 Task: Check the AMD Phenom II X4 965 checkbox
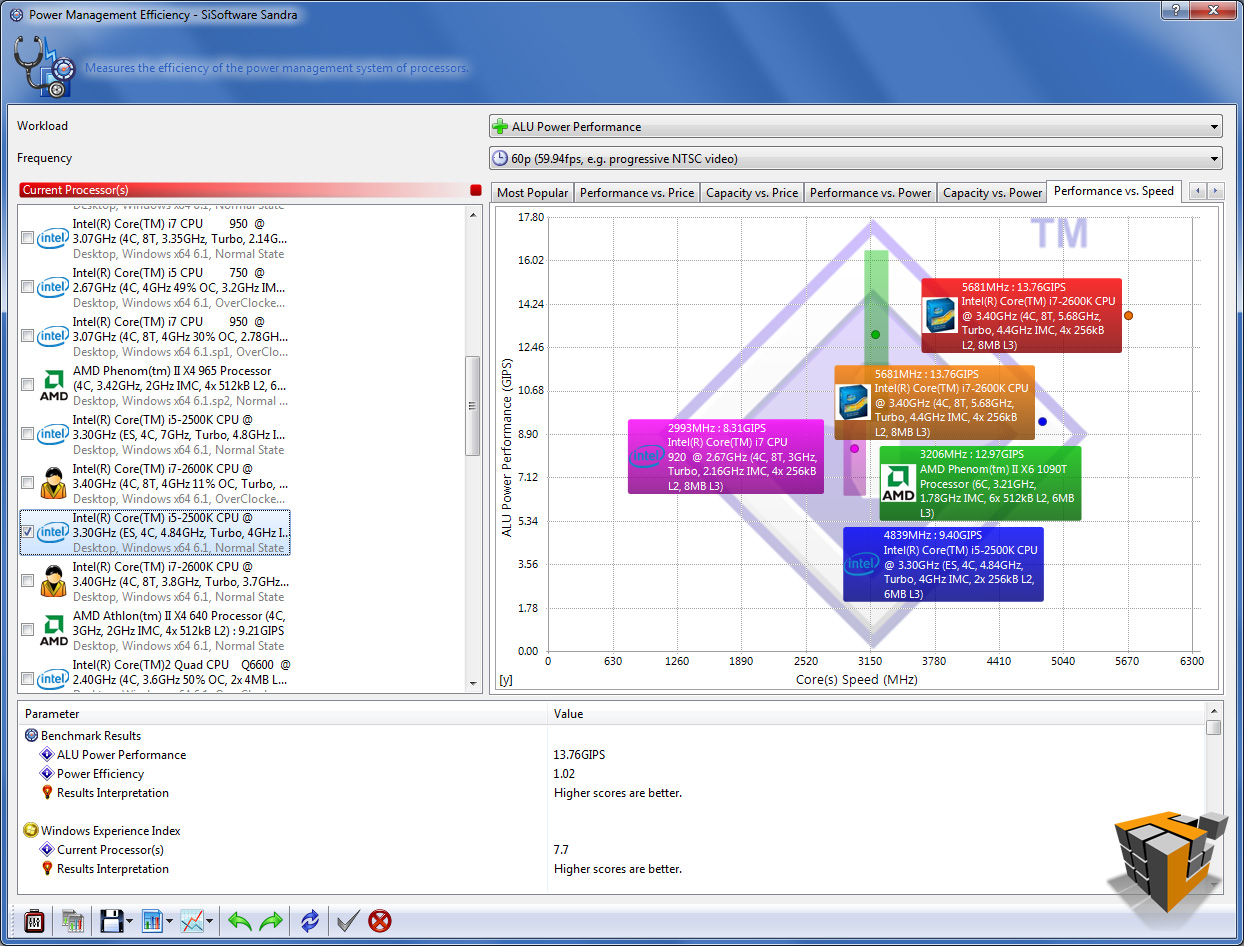tap(27, 385)
